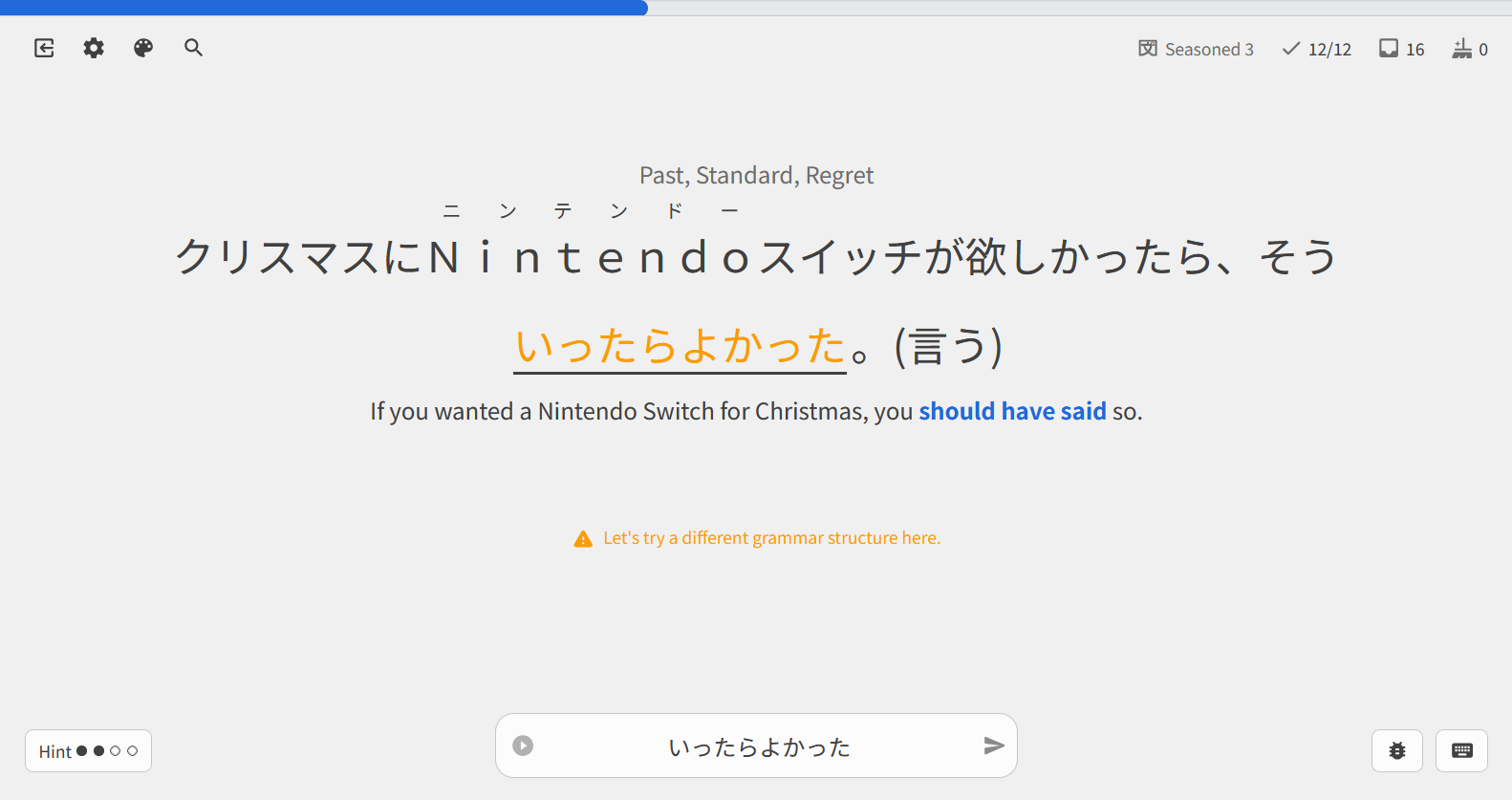The width and height of the screenshot is (1512, 800).
Task: Click the 16 remaining reviews inbox icon
Action: [x=1401, y=49]
